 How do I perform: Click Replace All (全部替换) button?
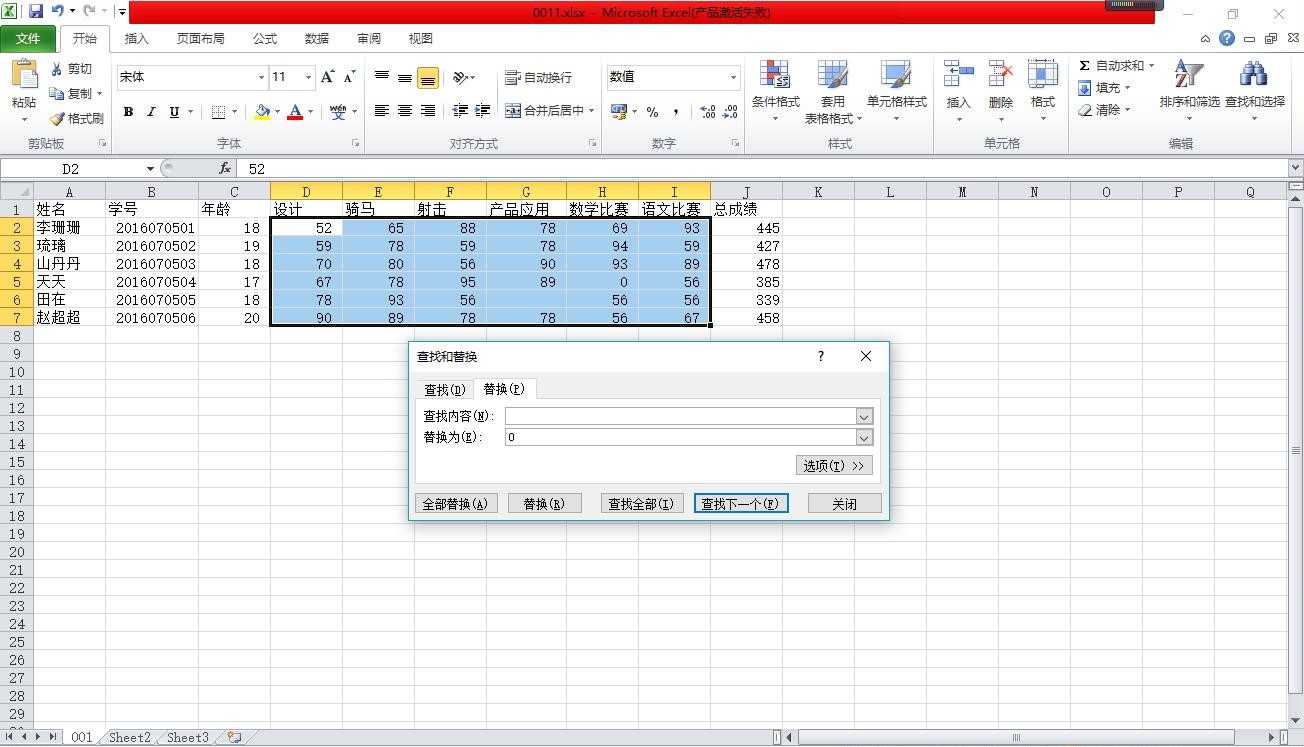click(x=455, y=504)
